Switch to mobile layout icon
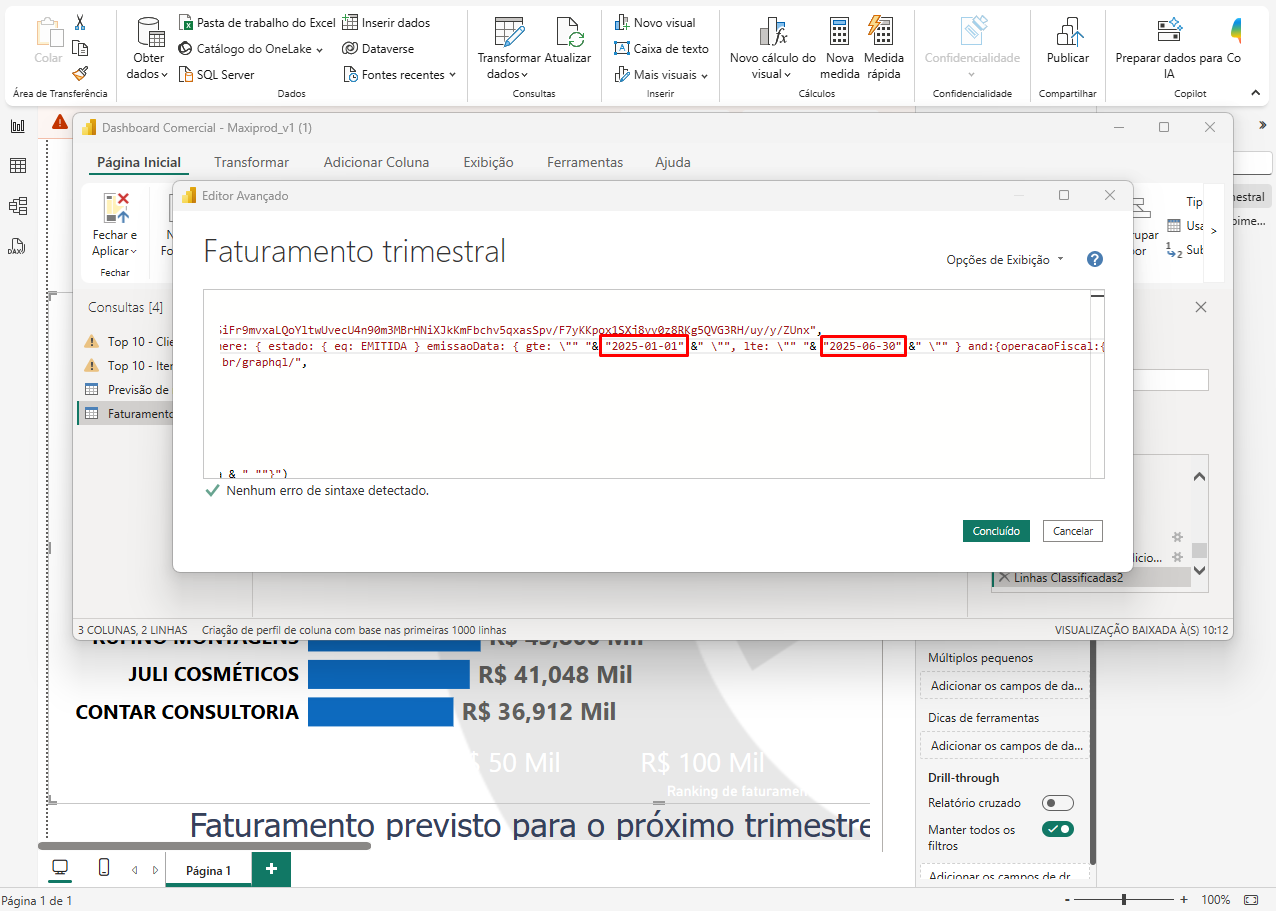This screenshot has width=1276, height=911. (104, 868)
